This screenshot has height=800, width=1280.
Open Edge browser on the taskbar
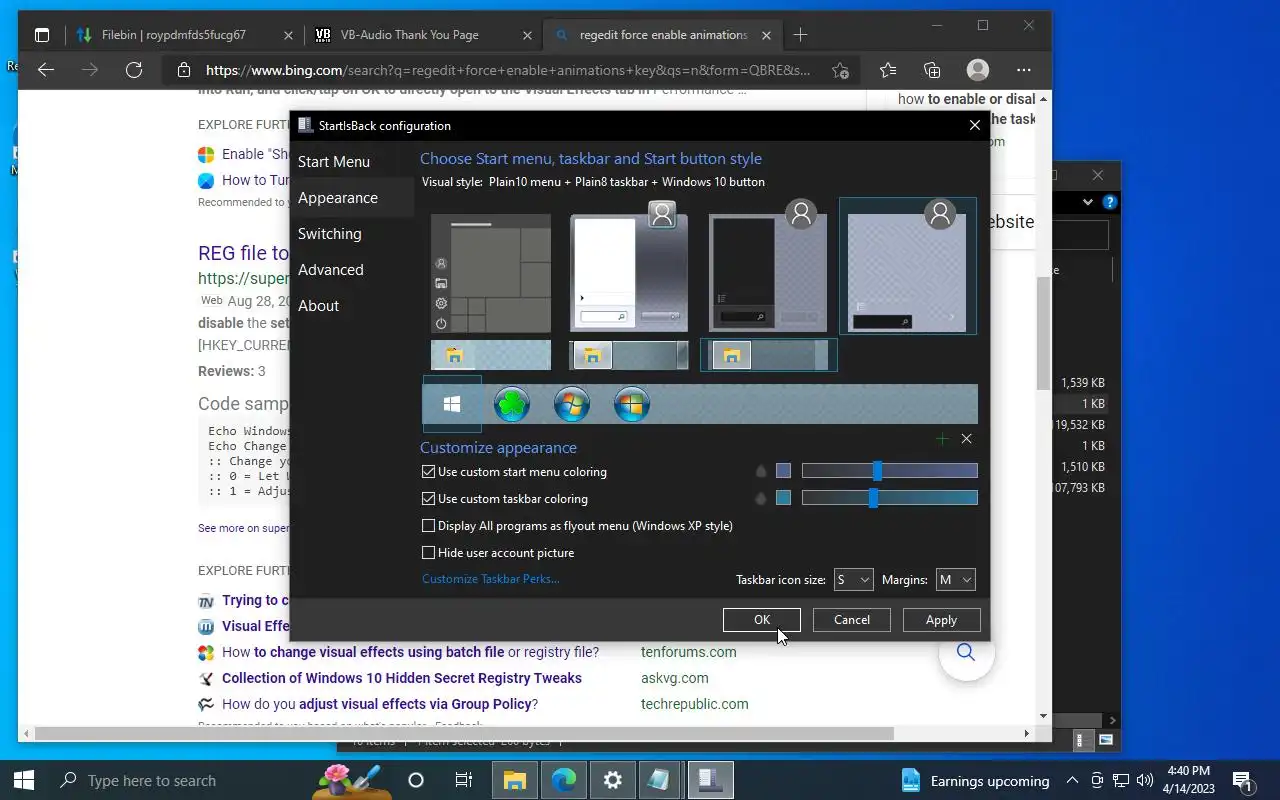click(x=564, y=780)
